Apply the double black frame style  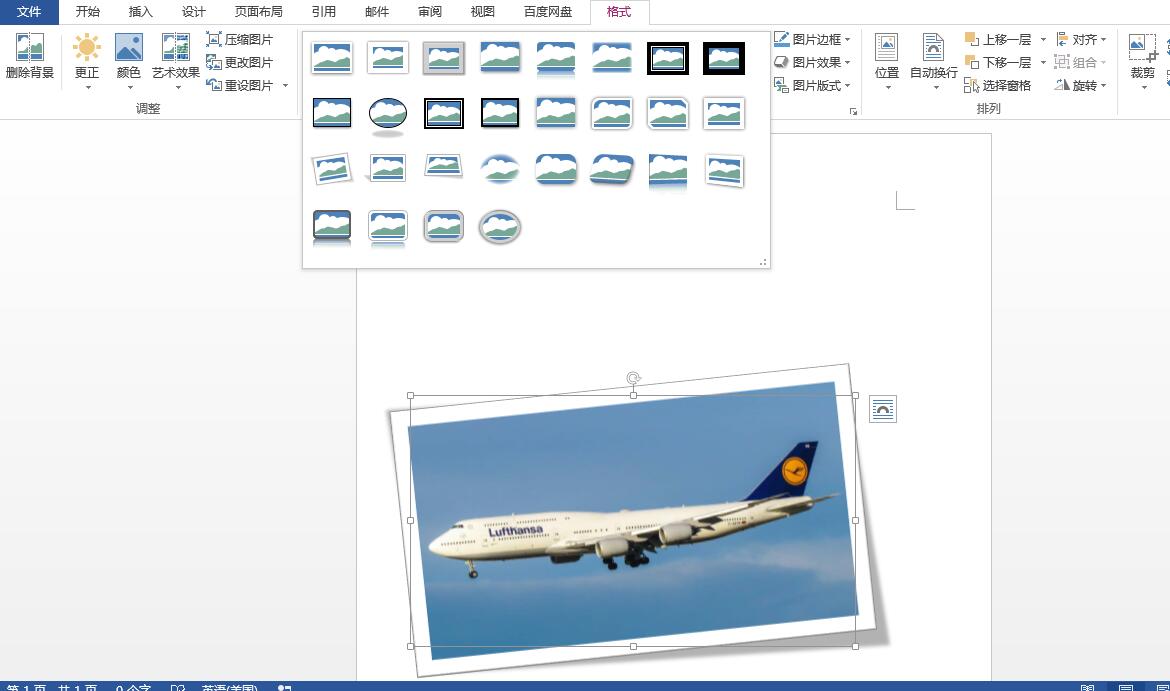pyautogui.click(x=668, y=58)
